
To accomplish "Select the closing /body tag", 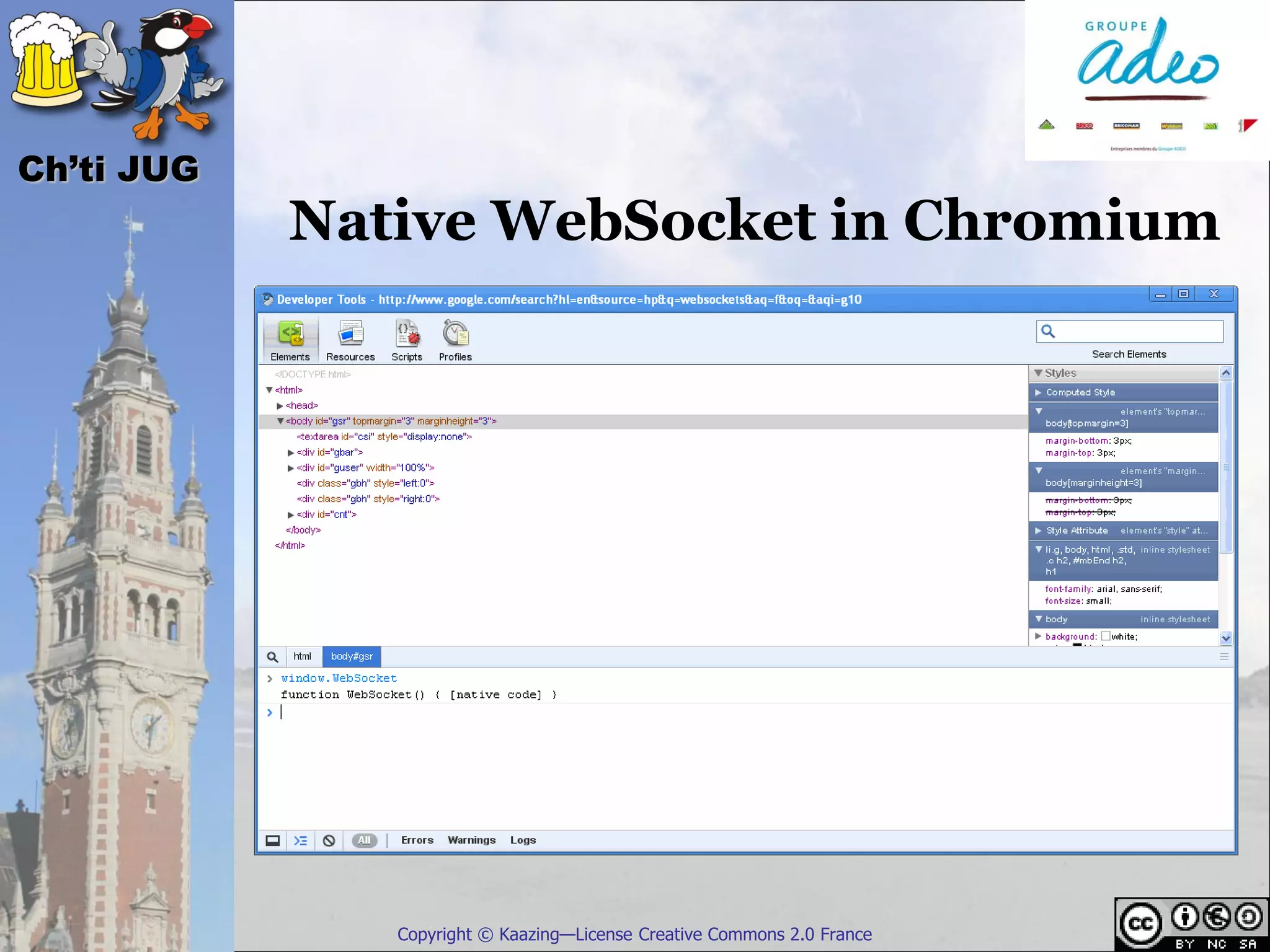I will point(303,530).
